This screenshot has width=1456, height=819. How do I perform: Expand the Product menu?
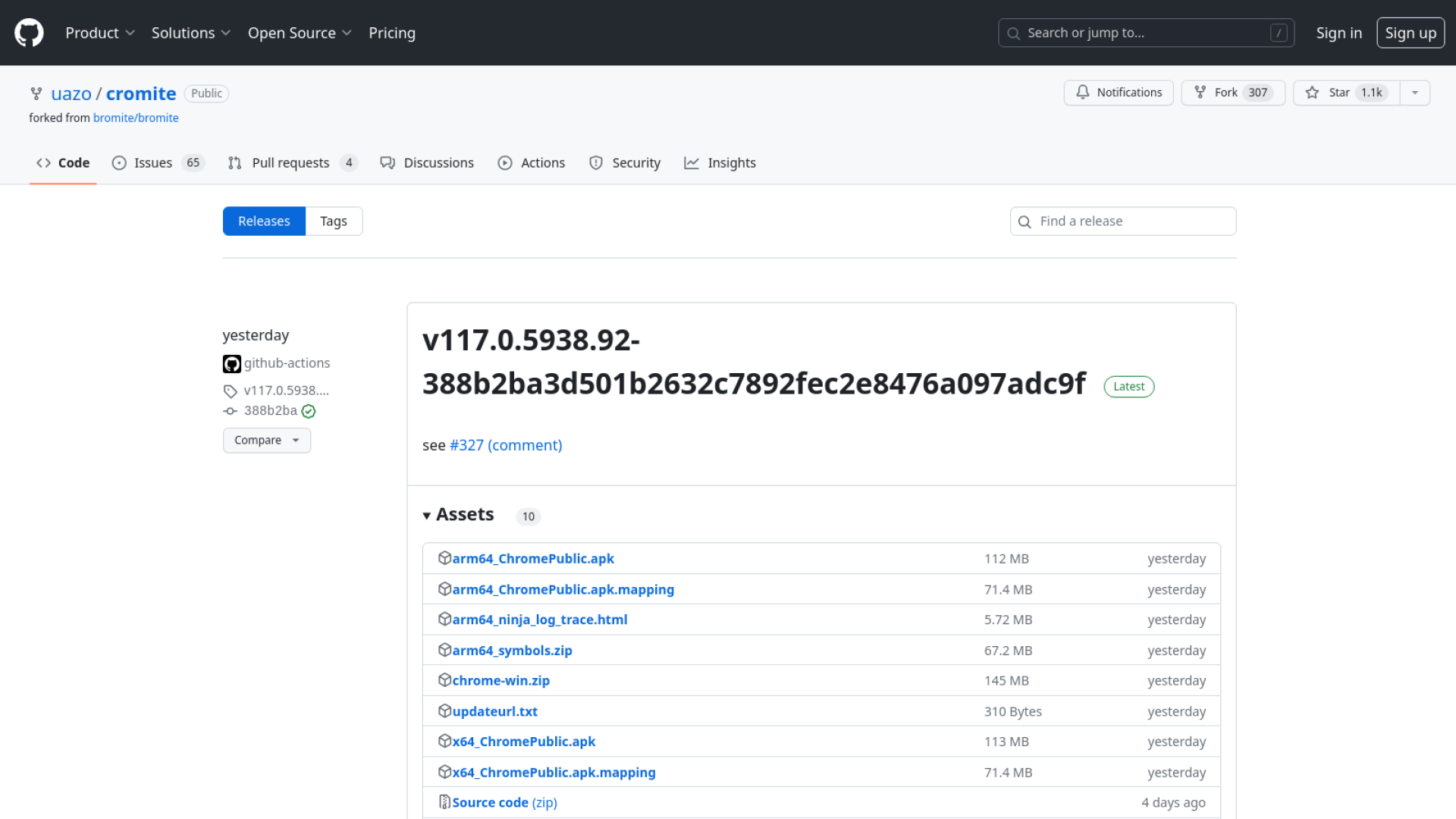[x=99, y=33]
